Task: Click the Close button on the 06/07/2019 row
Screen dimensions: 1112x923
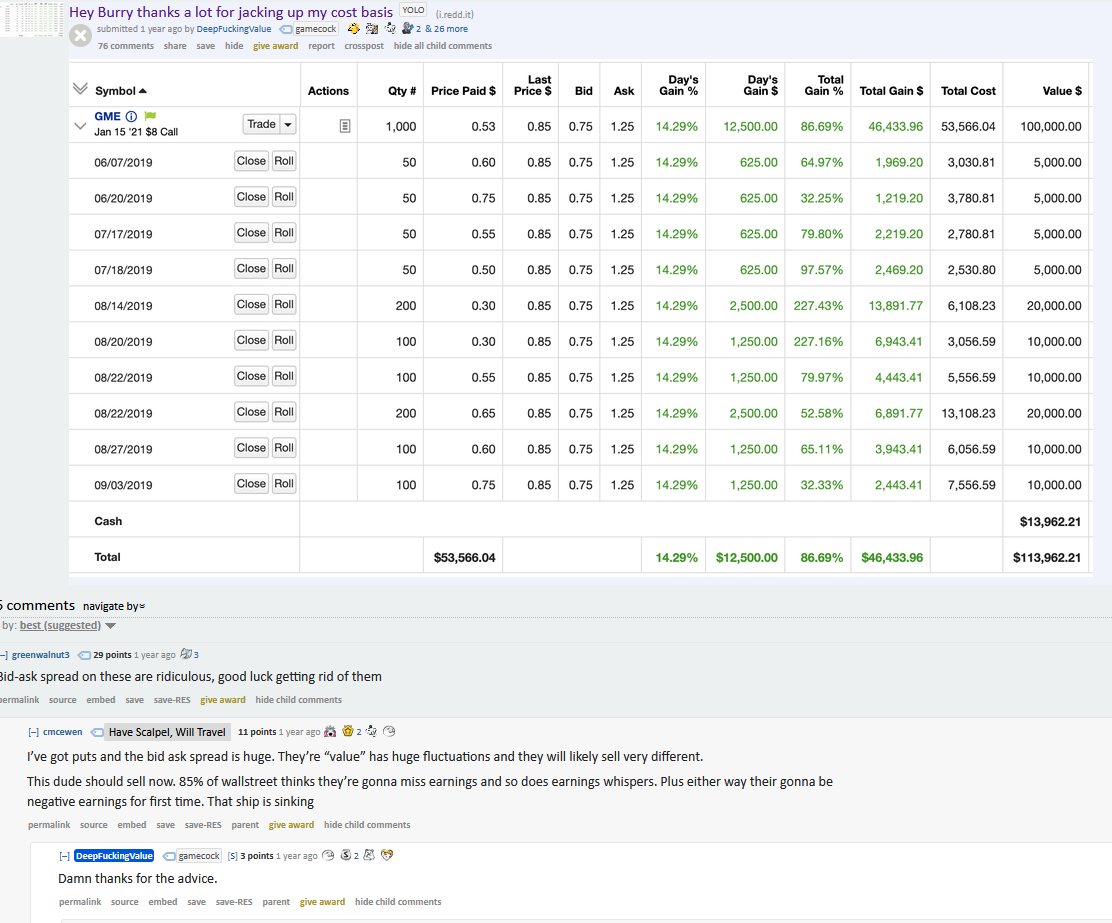Action: [251, 161]
